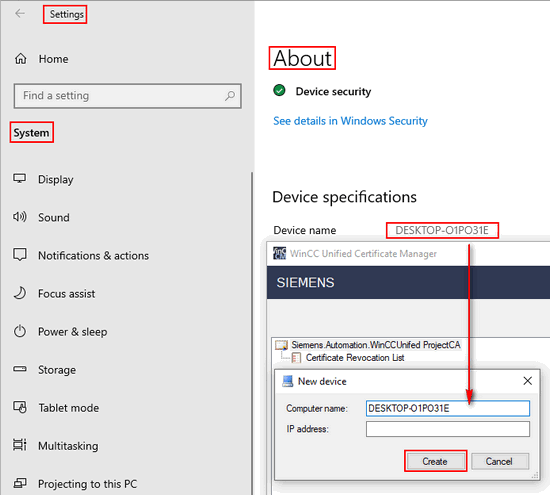This screenshot has height=495, width=550.
Task: Open Tablet mode settings
Action: [x=69, y=408]
